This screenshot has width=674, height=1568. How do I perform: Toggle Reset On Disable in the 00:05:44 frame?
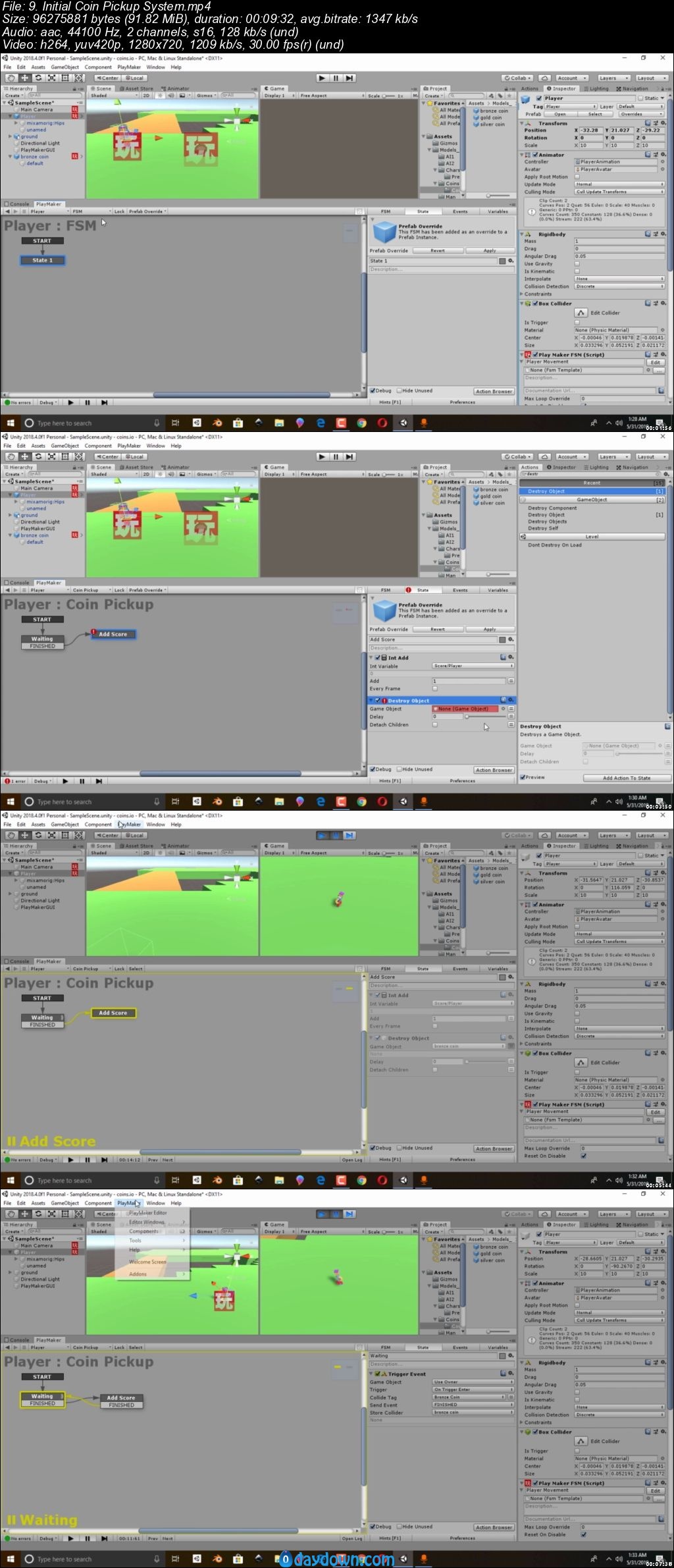(x=583, y=1156)
